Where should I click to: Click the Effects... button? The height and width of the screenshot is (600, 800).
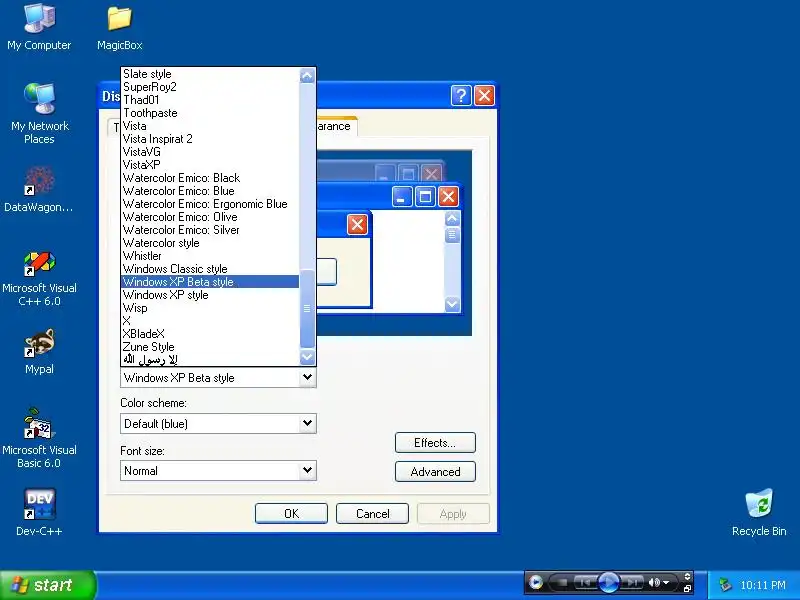click(435, 443)
